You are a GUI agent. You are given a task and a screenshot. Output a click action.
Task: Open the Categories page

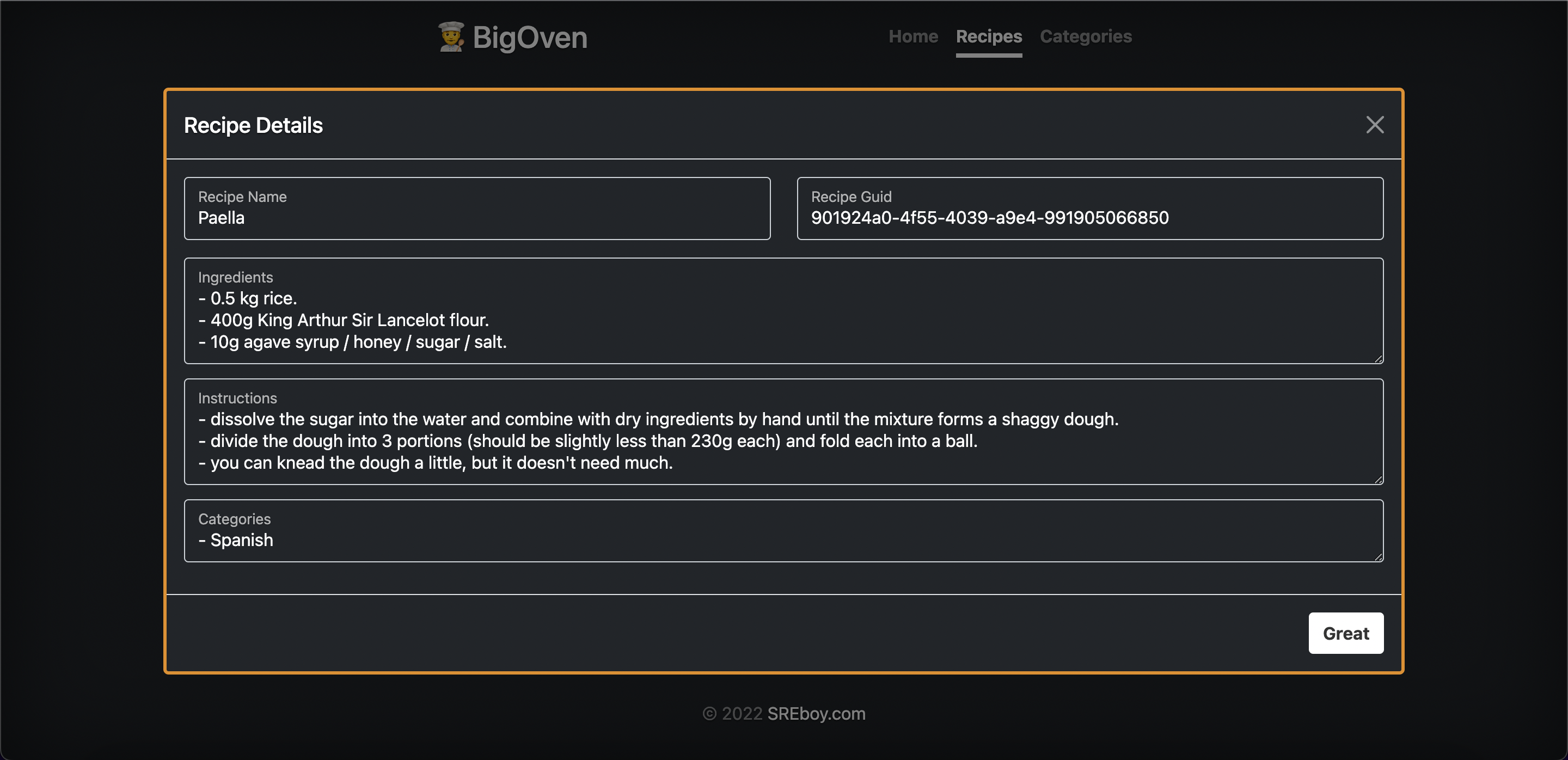click(x=1085, y=36)
